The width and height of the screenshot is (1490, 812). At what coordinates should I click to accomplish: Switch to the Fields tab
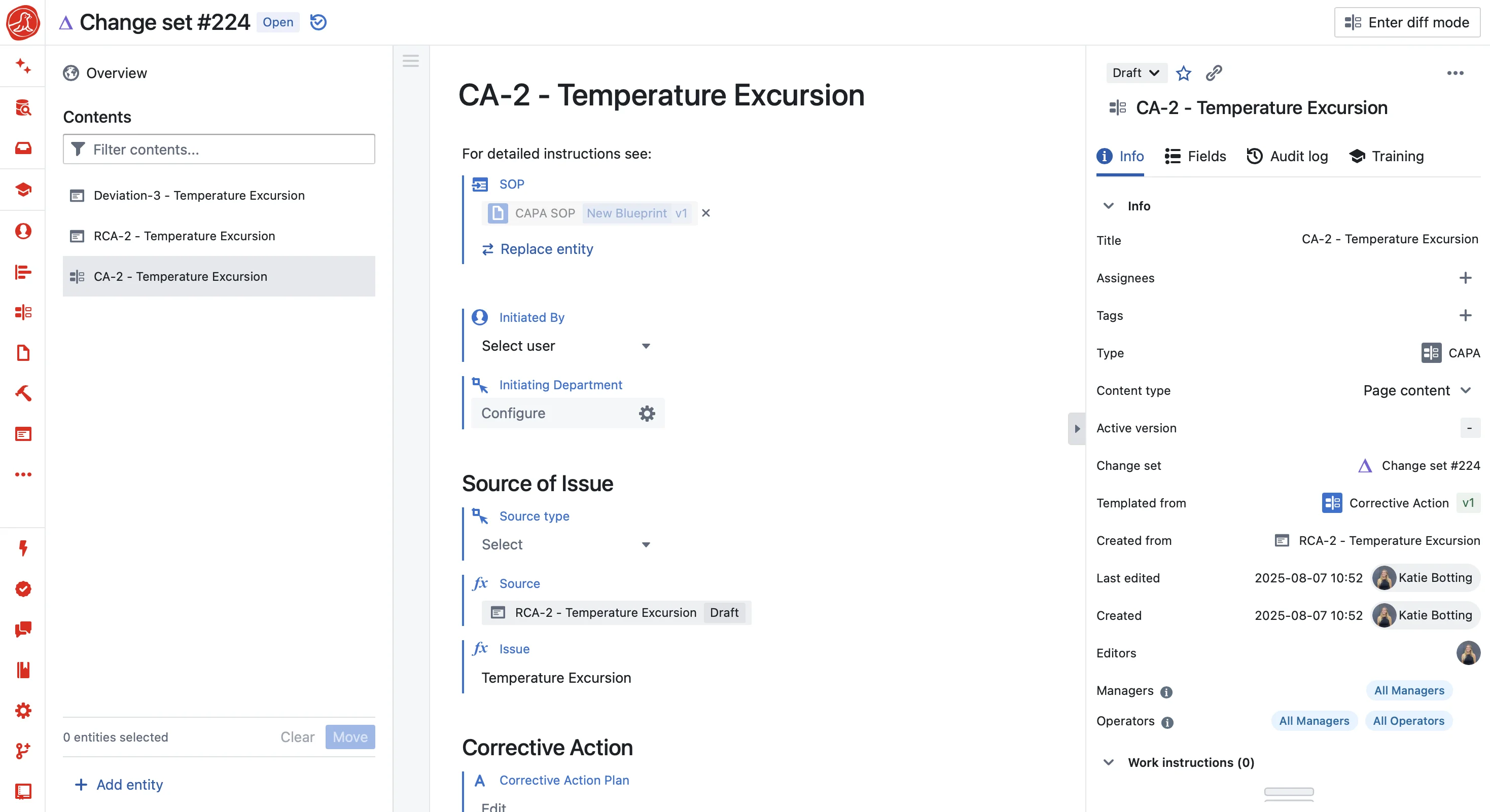tap(1195, 157)
